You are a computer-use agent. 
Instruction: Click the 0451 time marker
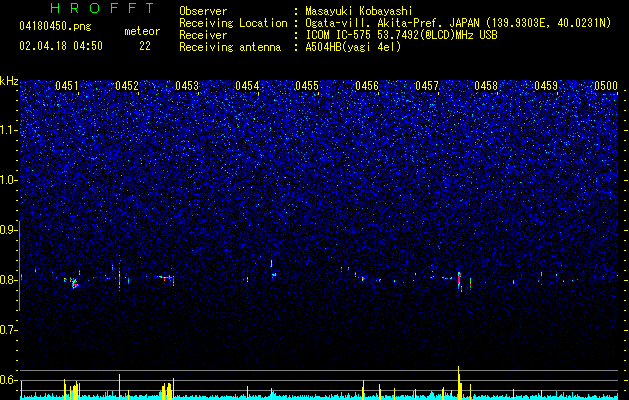(x=67, y=86)
